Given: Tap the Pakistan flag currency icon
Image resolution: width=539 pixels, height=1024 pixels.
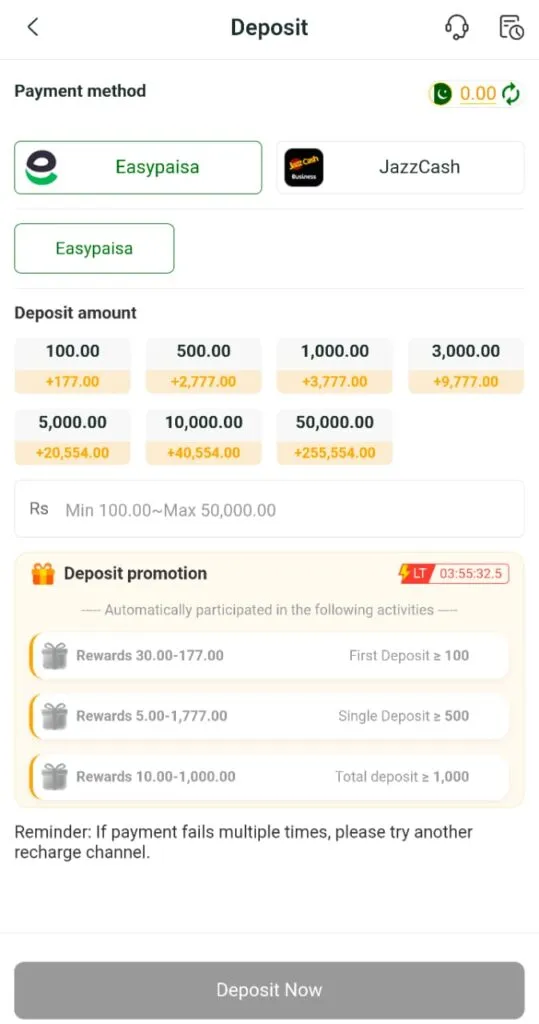Looking at the screenshot, I should pos(442,94).
